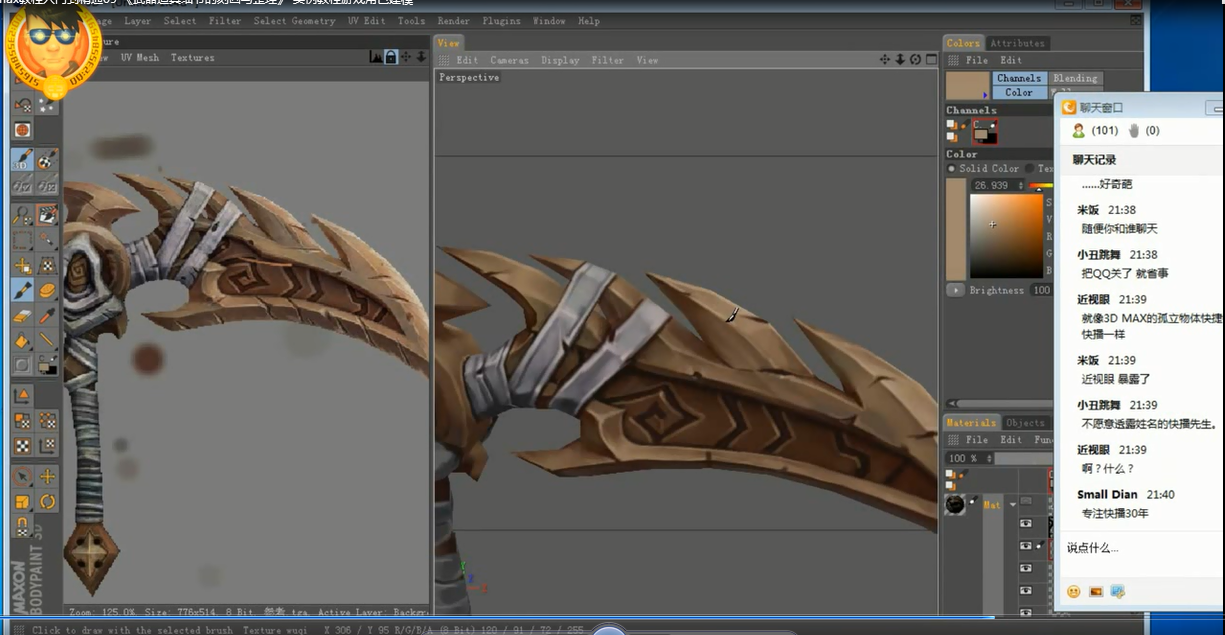Screen dimensions: 1225x635
Task: Toggle the third eye visibility icon in Materials
Action: (x=1026, y=568)
